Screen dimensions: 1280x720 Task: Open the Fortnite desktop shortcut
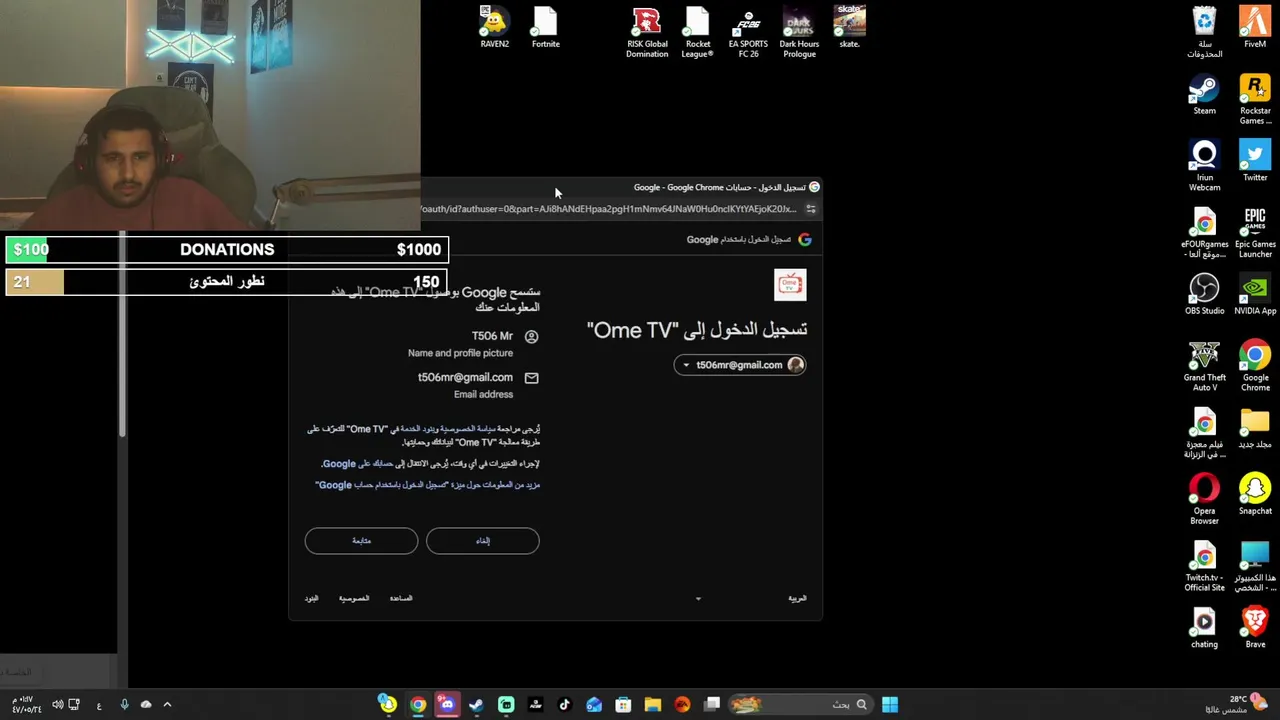[545, 27]
